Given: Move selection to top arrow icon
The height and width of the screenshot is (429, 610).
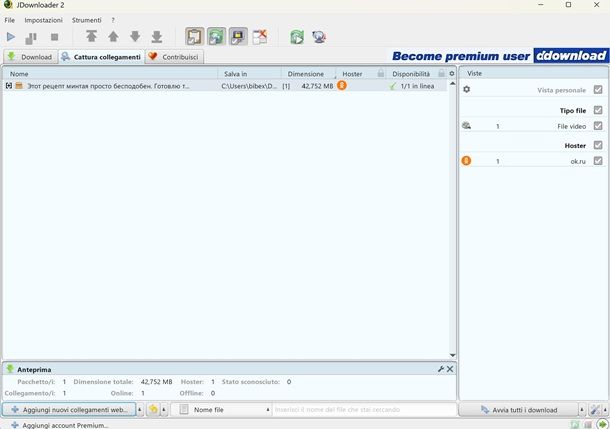Looking at the screenshot, I should point(91,37).
